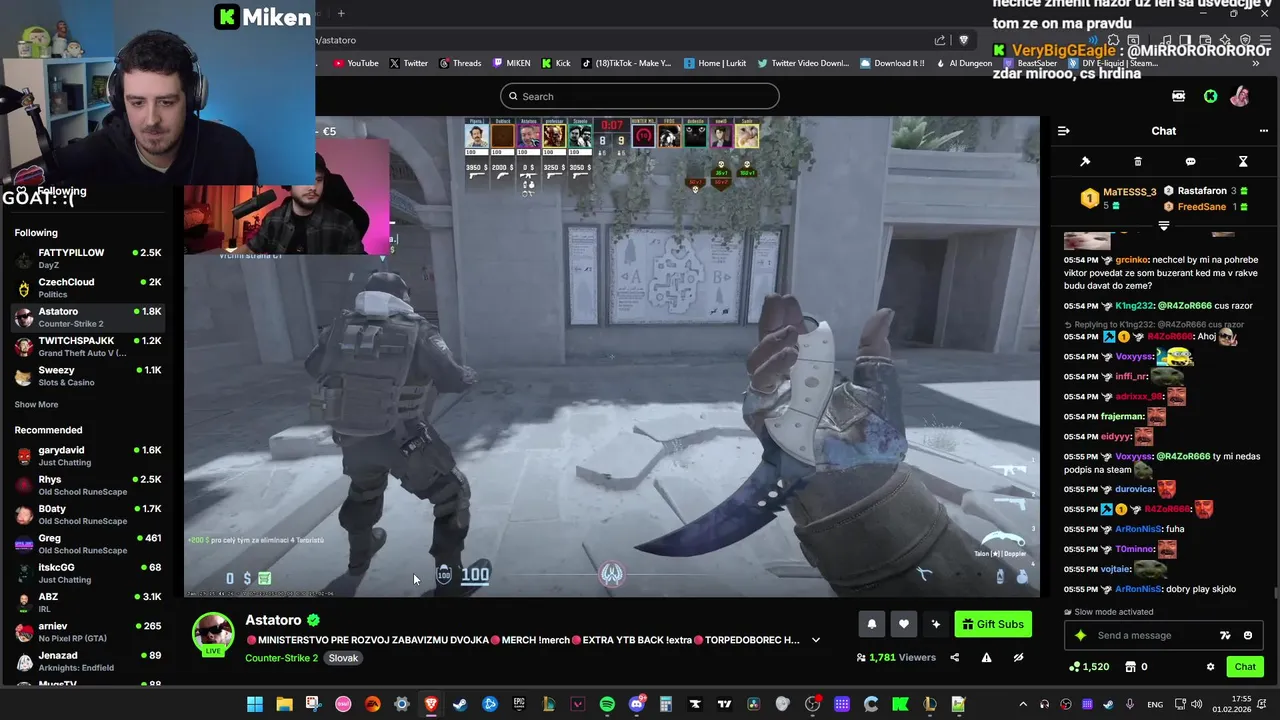Open Sweezy Slots & Casino channel
The image size is (1280, 720).
88,376
